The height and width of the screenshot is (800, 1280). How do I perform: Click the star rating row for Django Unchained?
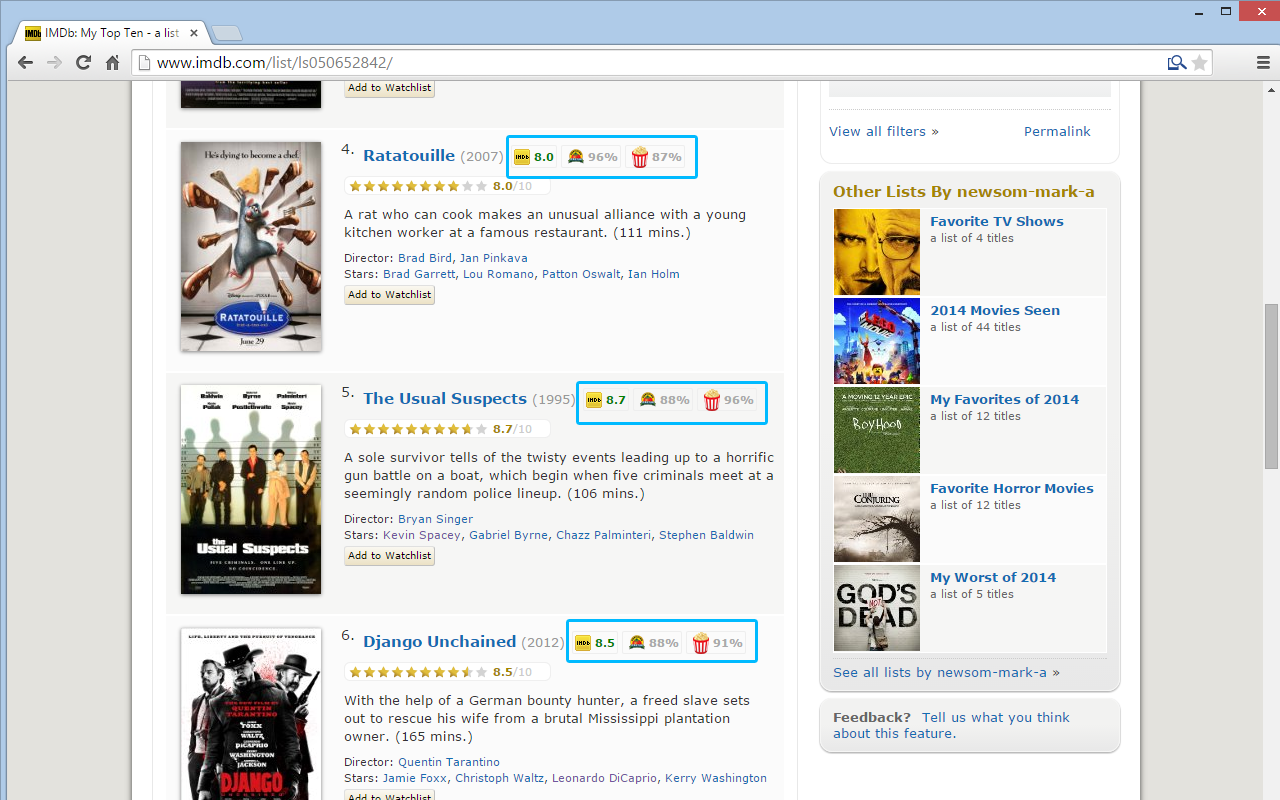pos(446,672)
